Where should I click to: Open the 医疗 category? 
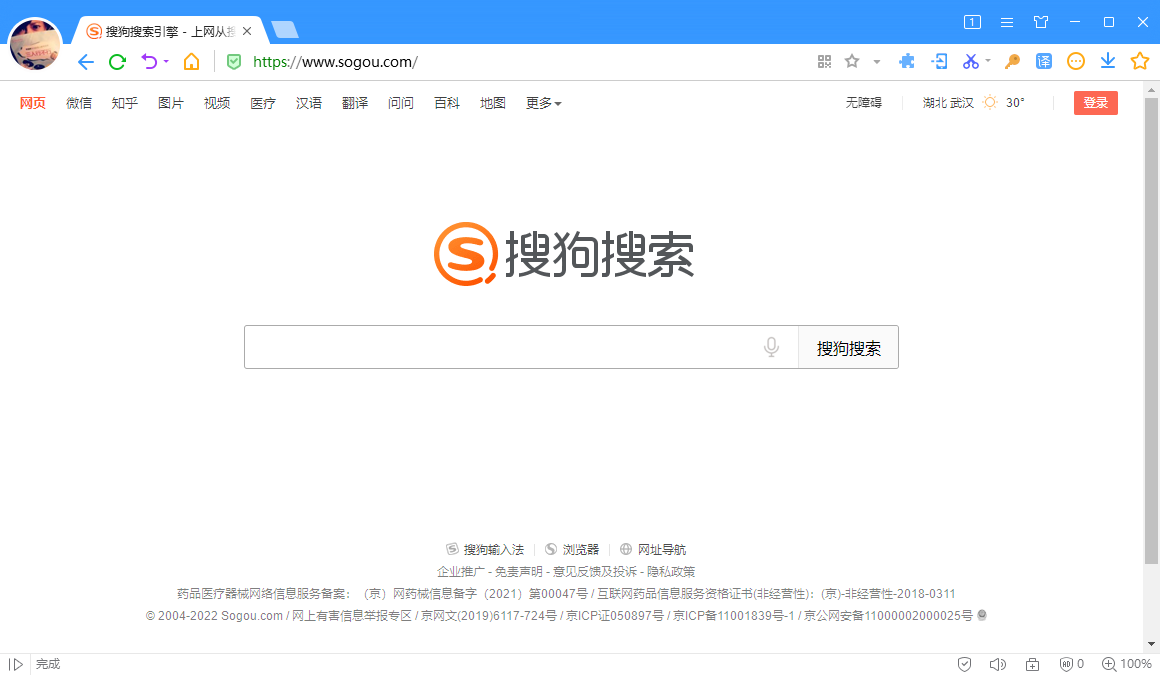[x=263, y=103]
